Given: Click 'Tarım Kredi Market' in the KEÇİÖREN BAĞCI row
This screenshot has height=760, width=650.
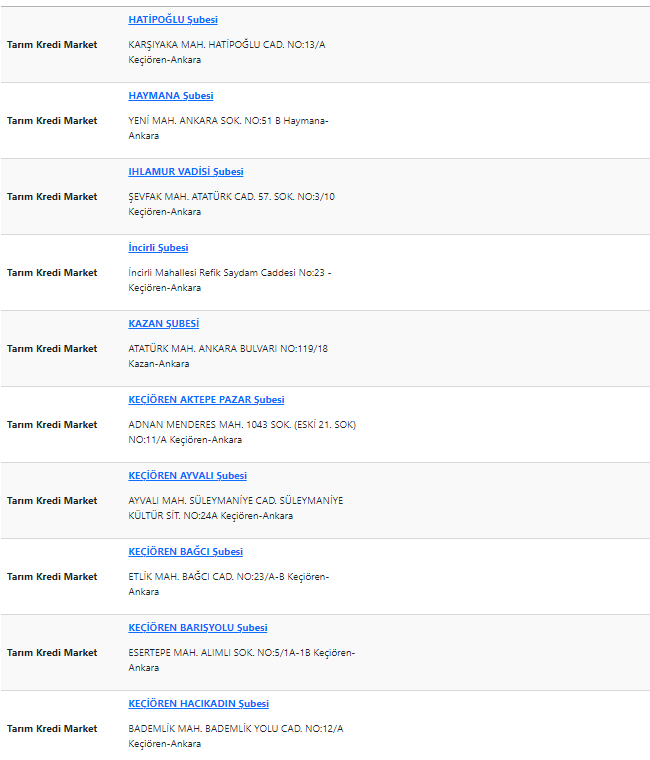Looking at the screenshot, I should click(52, 577).
